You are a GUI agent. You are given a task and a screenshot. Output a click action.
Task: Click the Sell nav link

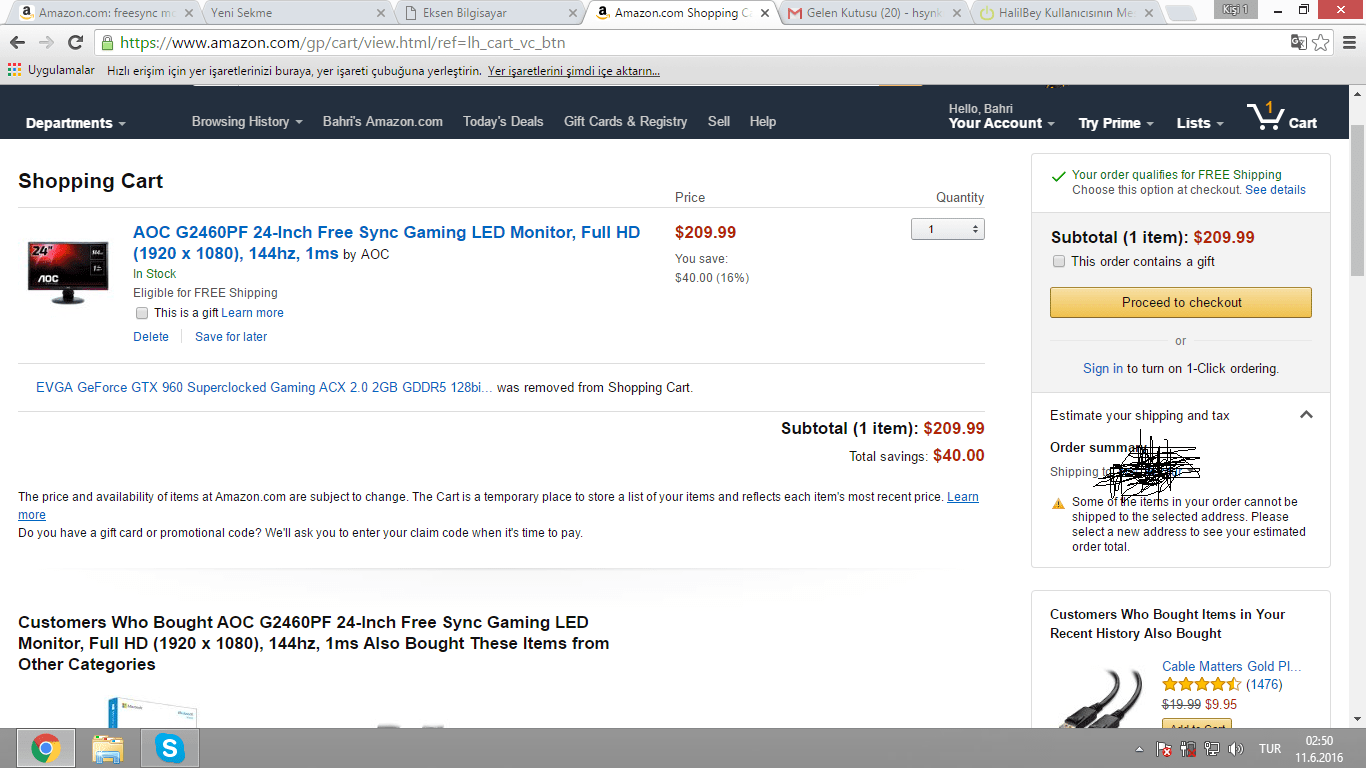pos(719,121)
